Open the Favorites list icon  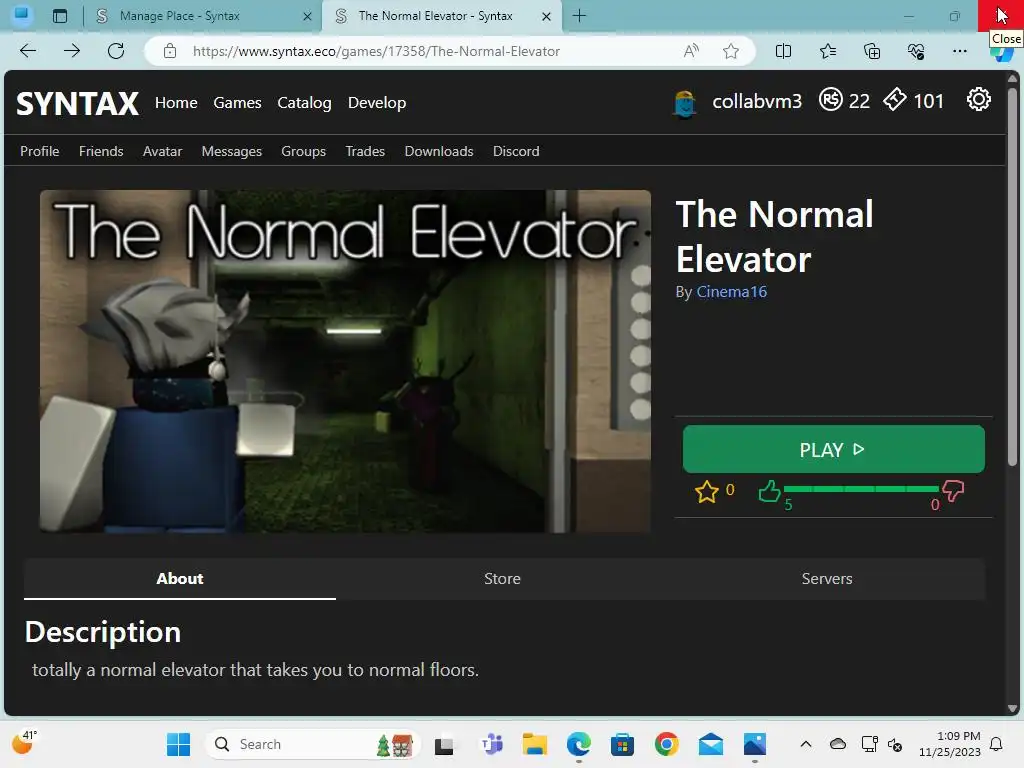[827, 51]
